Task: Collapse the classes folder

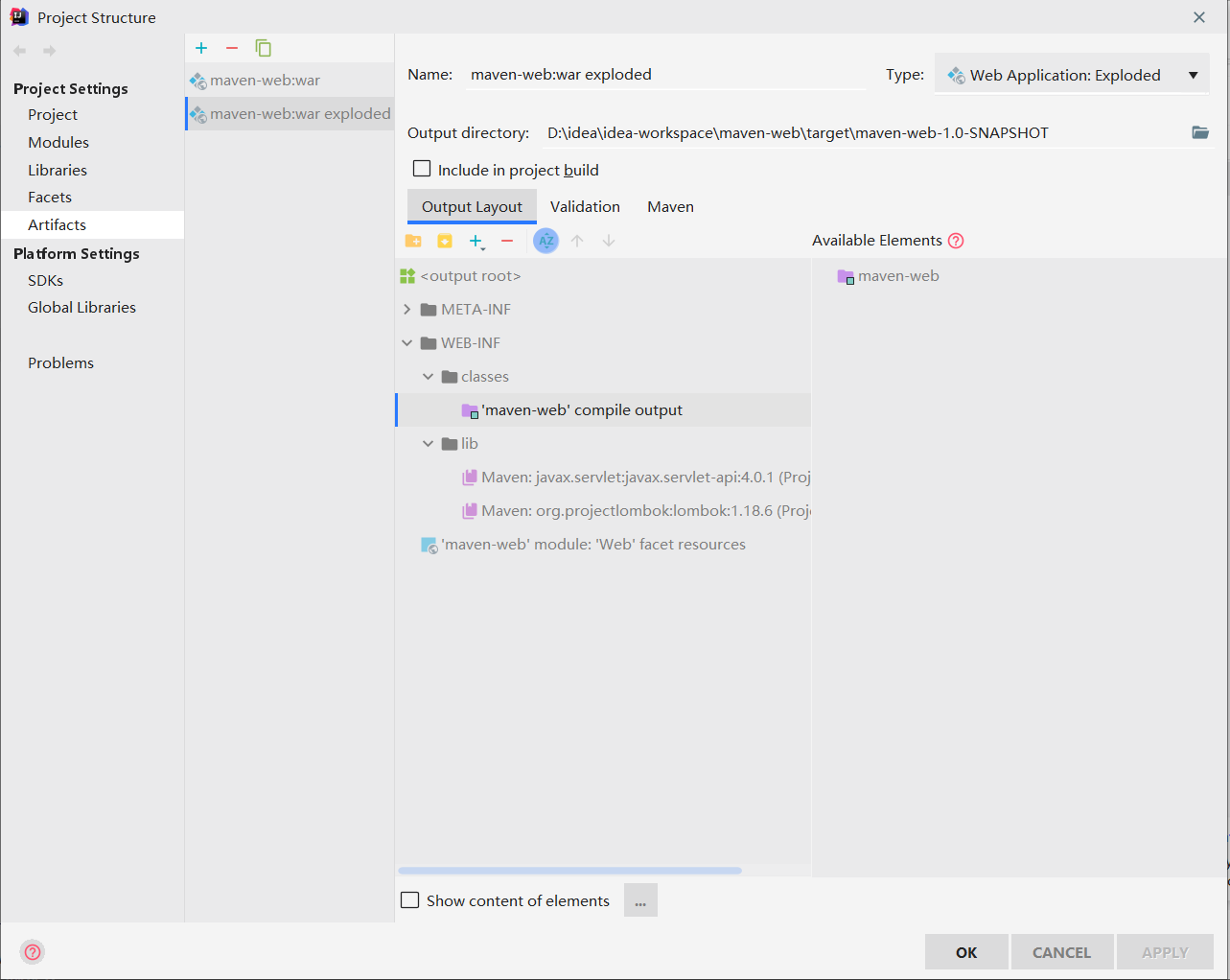Action: coord(429,377)
